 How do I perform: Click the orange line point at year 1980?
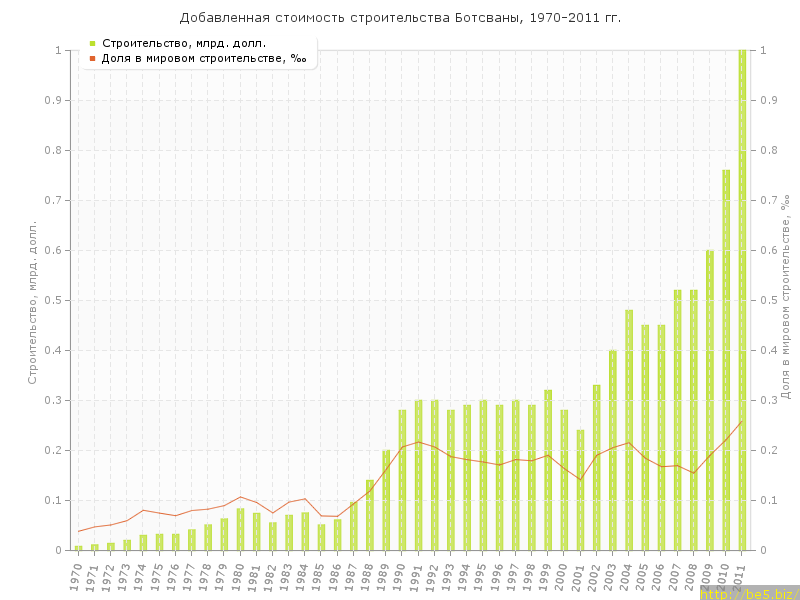[240, 497]
